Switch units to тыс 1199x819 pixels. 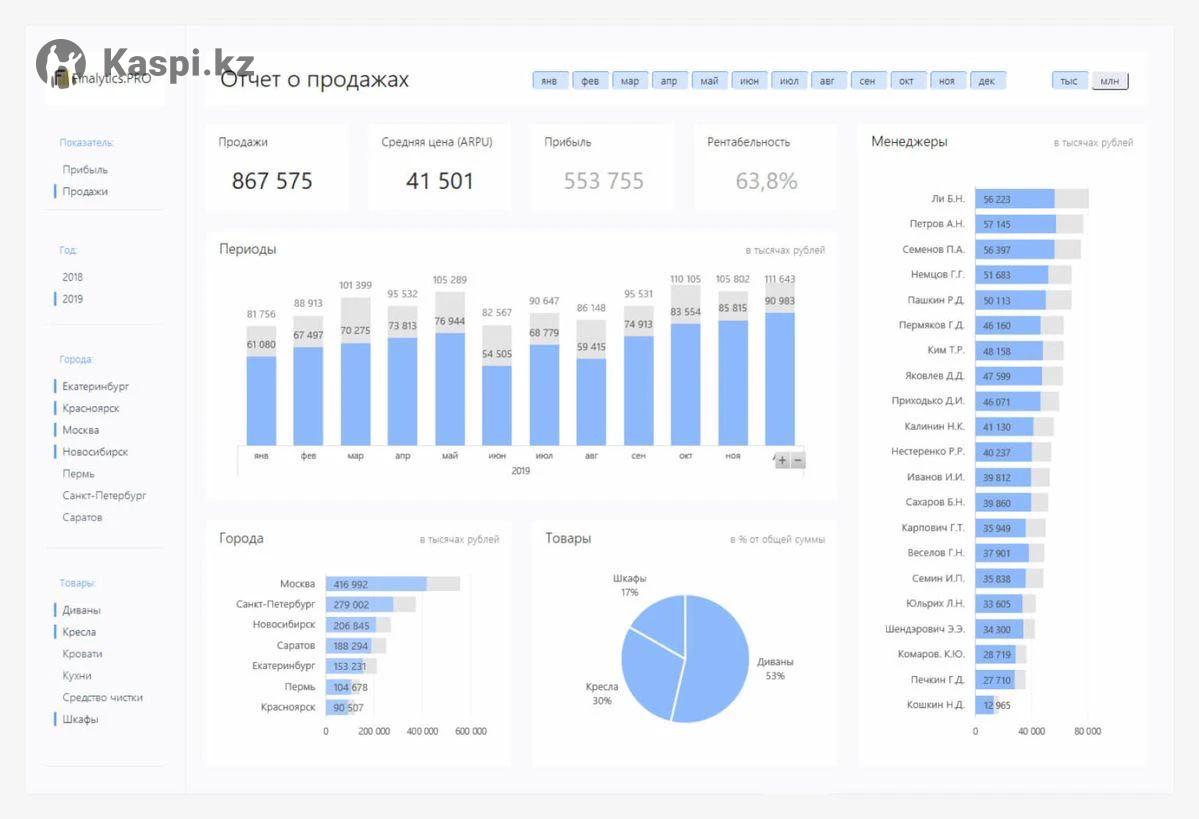click(1069, 81)
